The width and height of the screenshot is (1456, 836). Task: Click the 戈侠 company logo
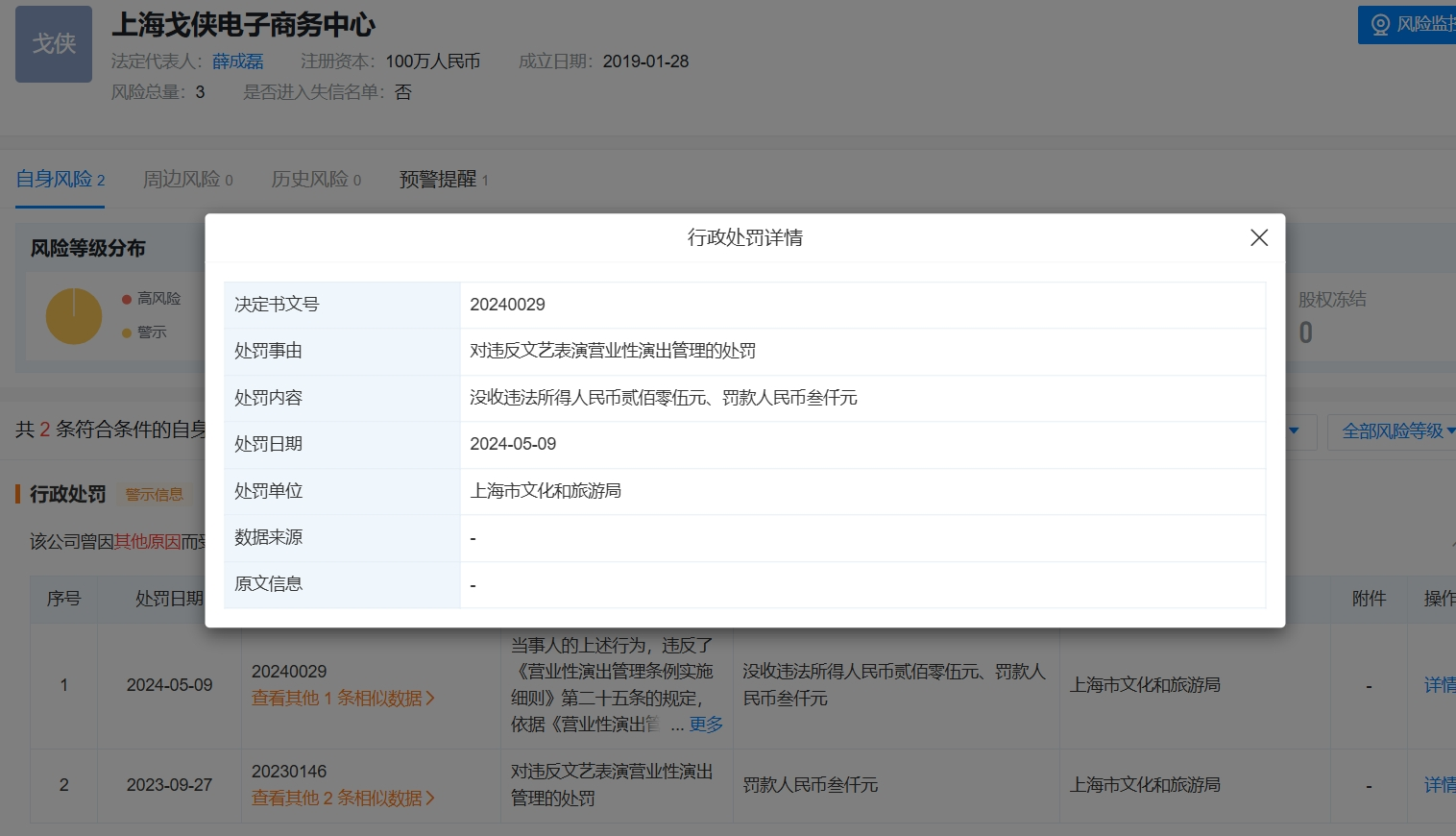(54, 44)
